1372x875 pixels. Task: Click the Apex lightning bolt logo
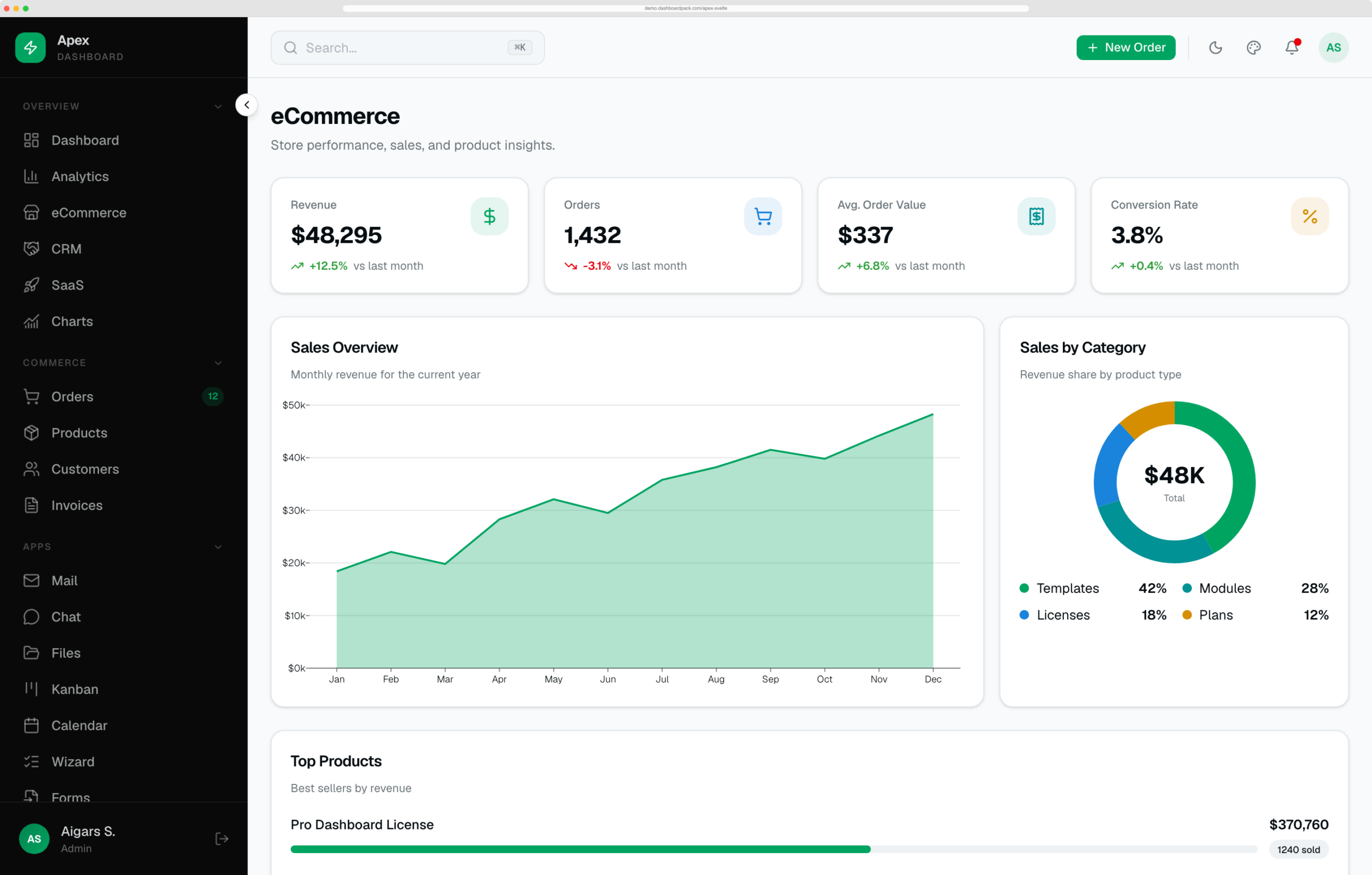coord(30,47)
